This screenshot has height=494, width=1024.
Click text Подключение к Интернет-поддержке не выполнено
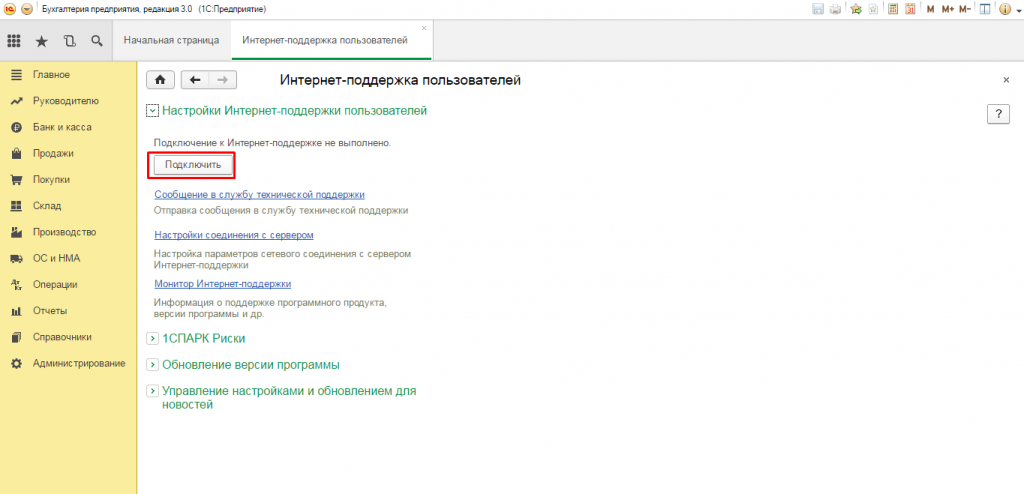click(272, 142)
